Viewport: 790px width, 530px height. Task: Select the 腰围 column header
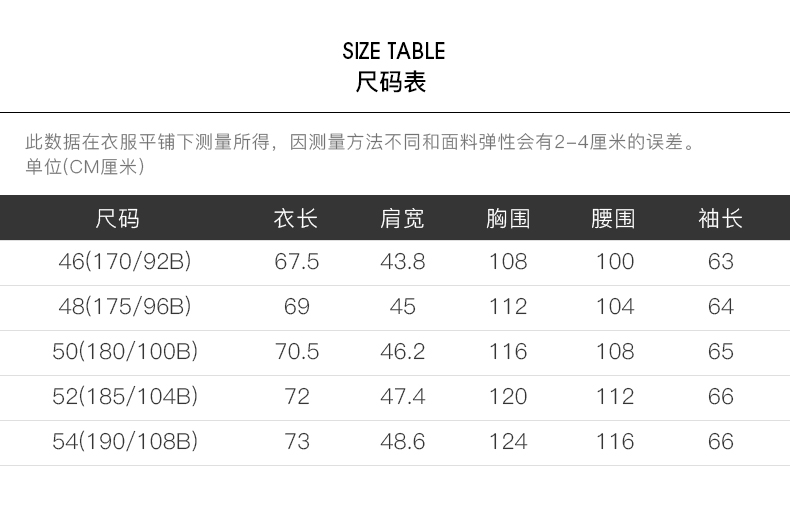[x=613, y=219]
